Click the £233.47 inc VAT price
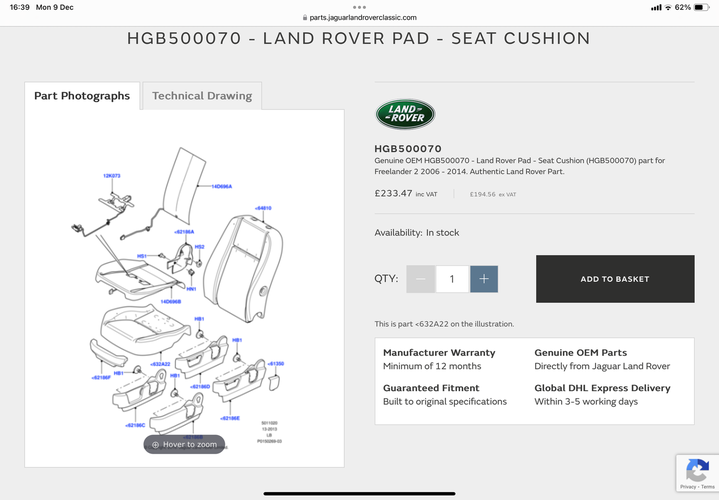Image resolution: width=719 pixels, height=500 pixels. (406, 194)
